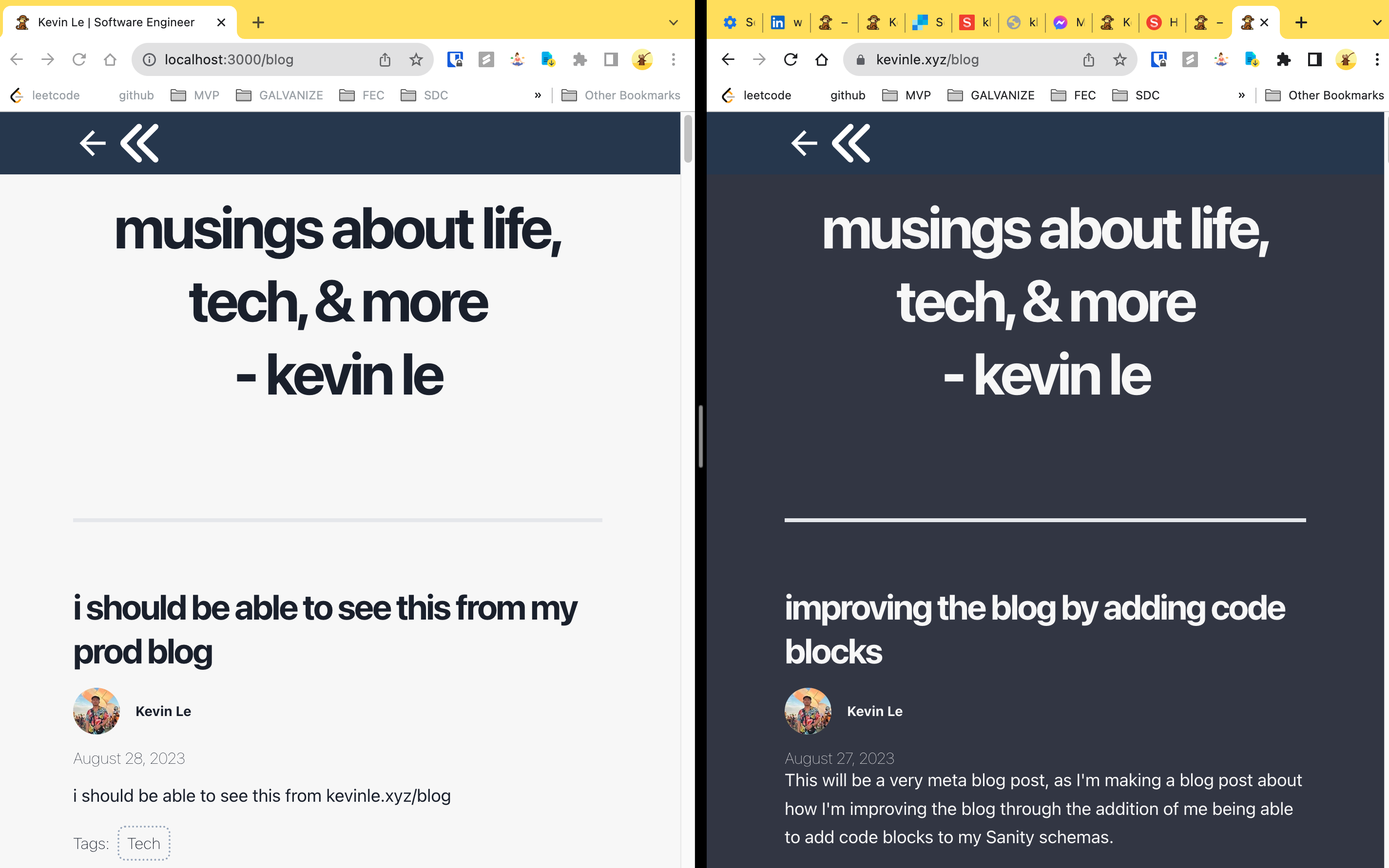Click the double-chevron back icon on localhost blog

point(139,143)
